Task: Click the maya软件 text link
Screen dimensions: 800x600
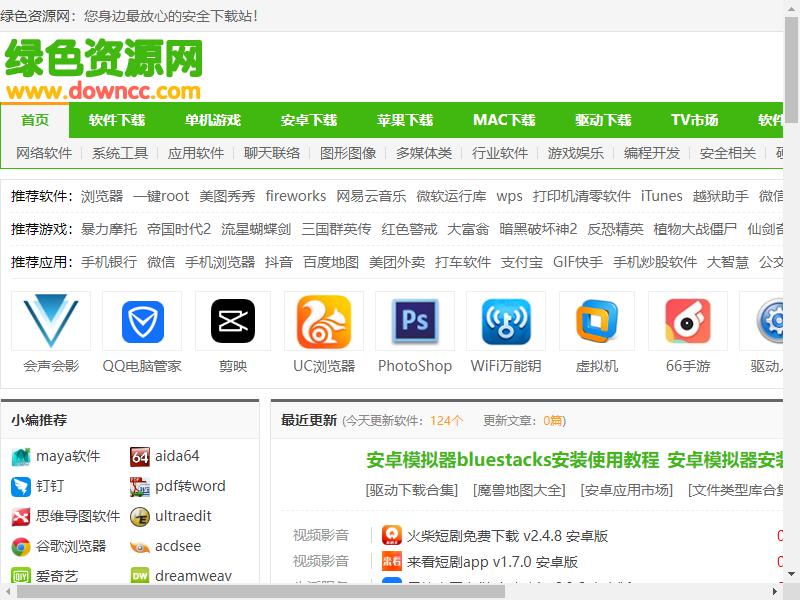Action: [68, 456]
